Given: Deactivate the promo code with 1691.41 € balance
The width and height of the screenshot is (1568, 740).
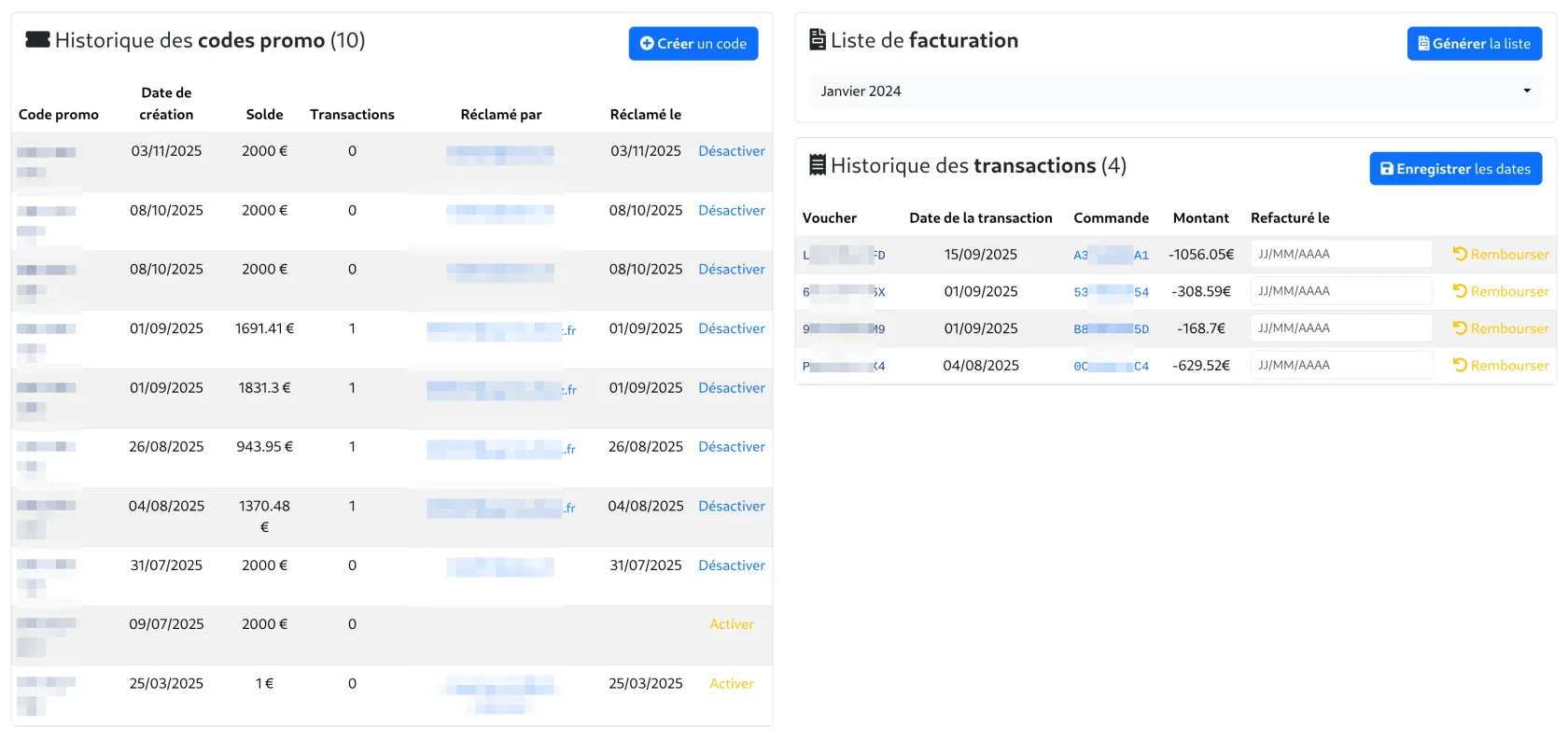Looking at the screenshot, I should 731,328.
